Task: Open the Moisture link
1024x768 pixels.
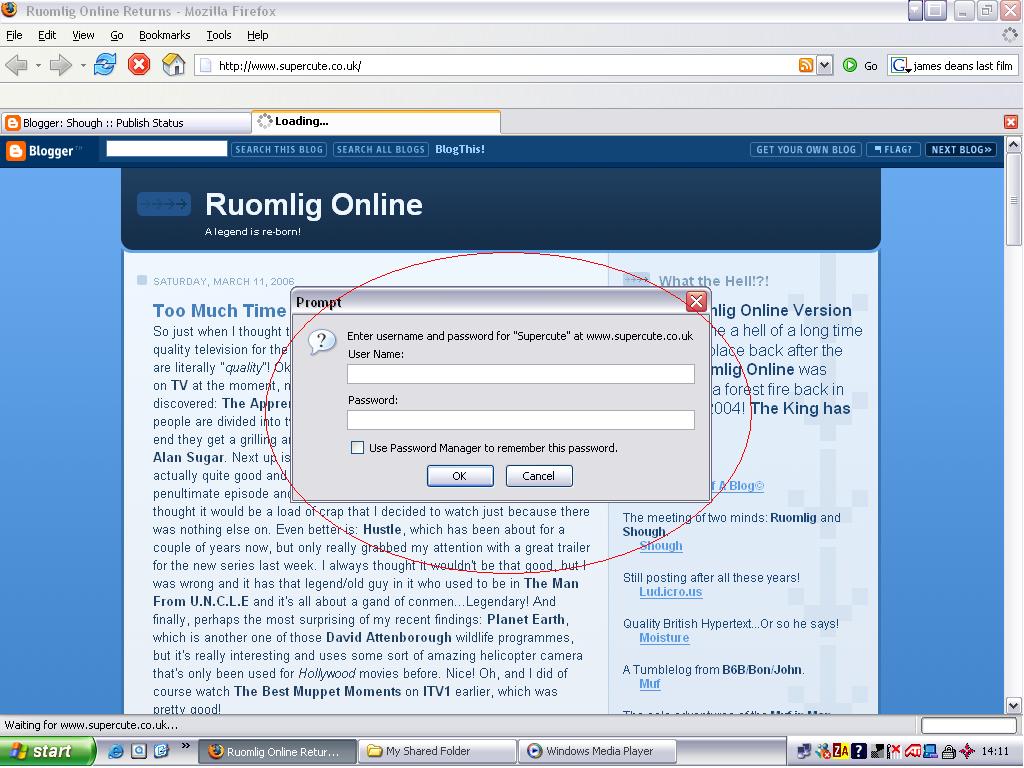Action: tap(664, 637)
